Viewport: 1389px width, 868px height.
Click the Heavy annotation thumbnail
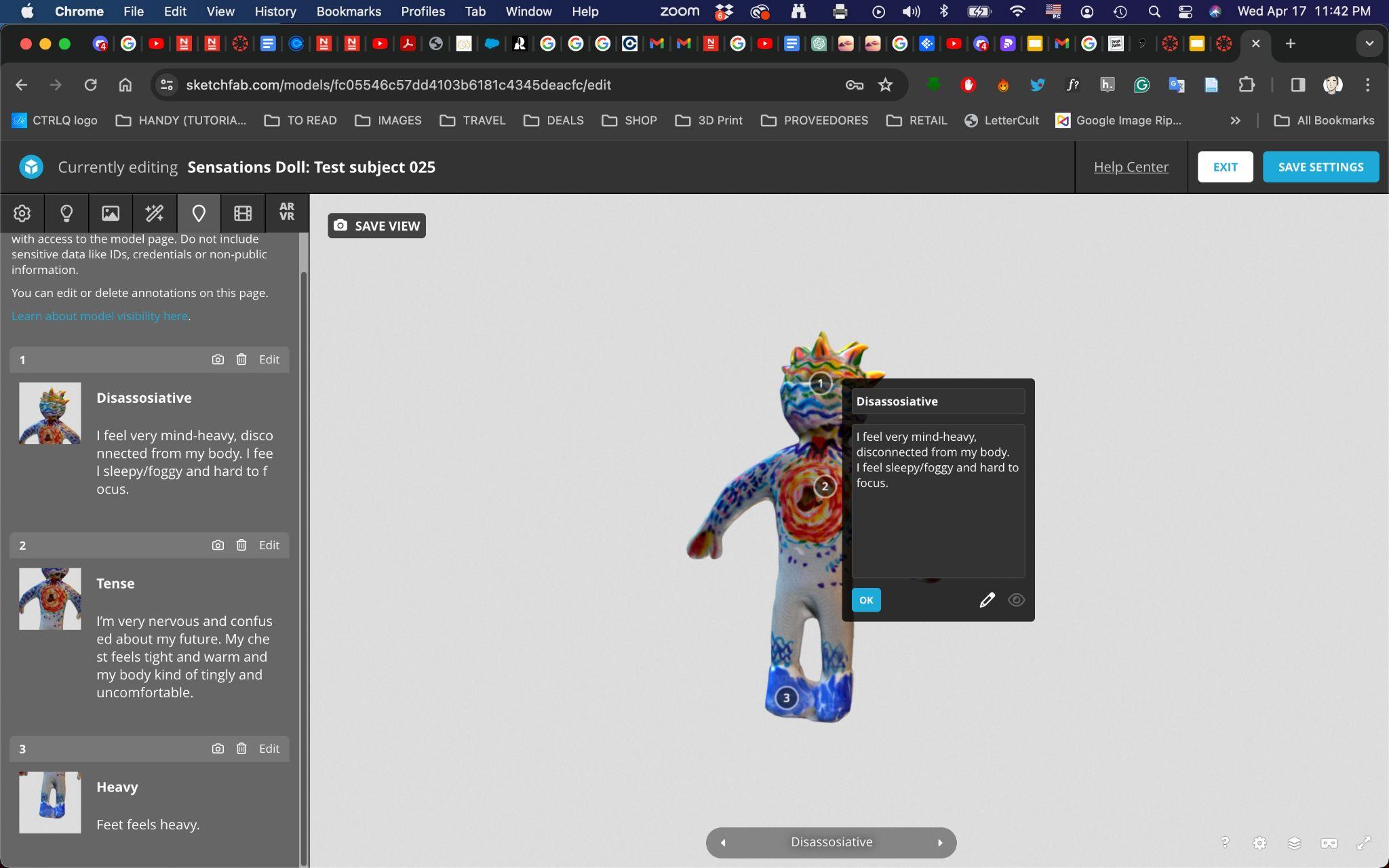coord(50,802)
